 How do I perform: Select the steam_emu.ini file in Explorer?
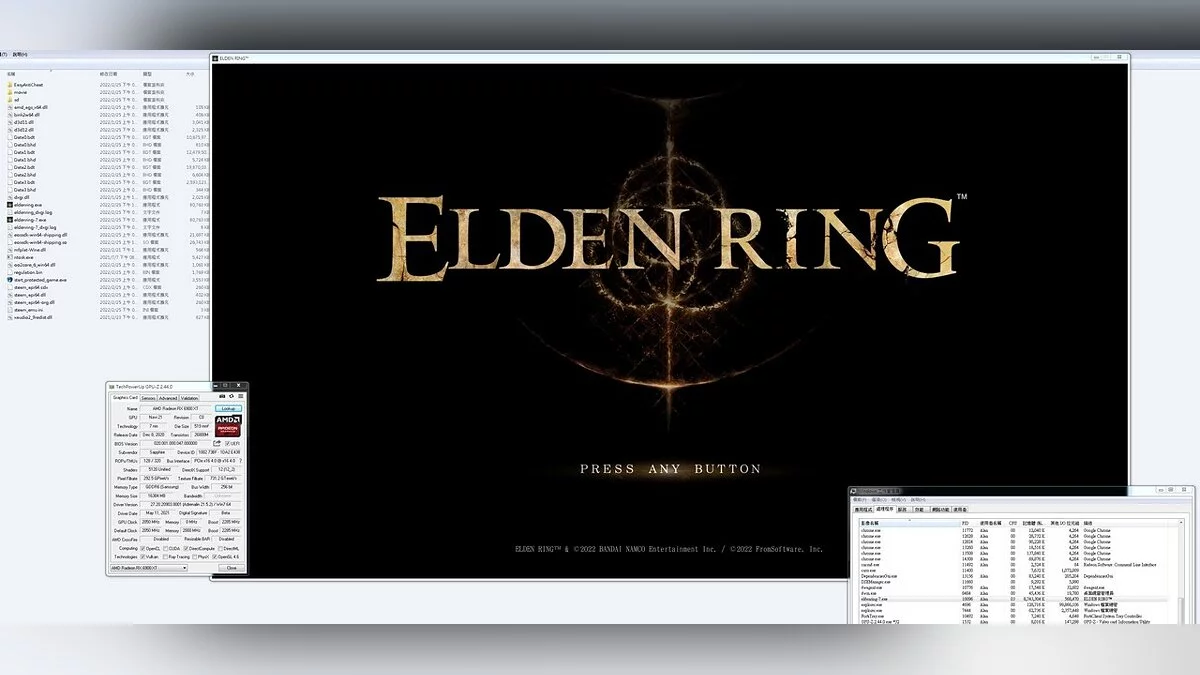tap(25, 310)
